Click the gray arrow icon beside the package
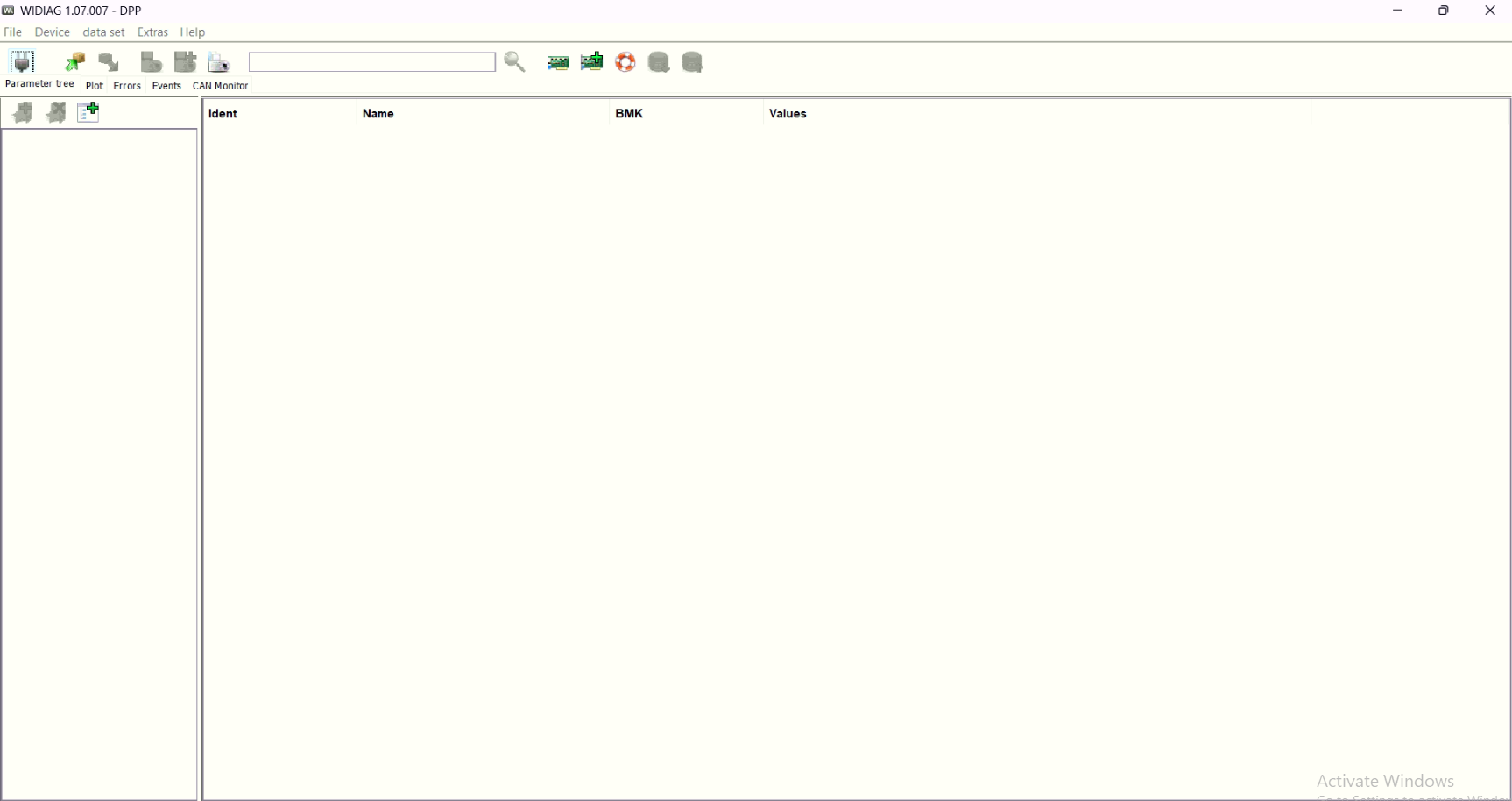 click(110, 62)
